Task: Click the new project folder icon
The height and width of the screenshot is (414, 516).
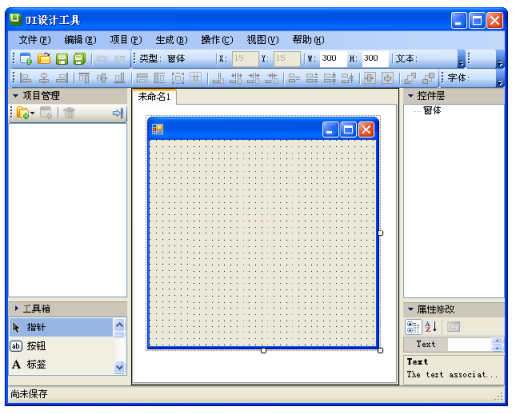Action: [23, 113]
